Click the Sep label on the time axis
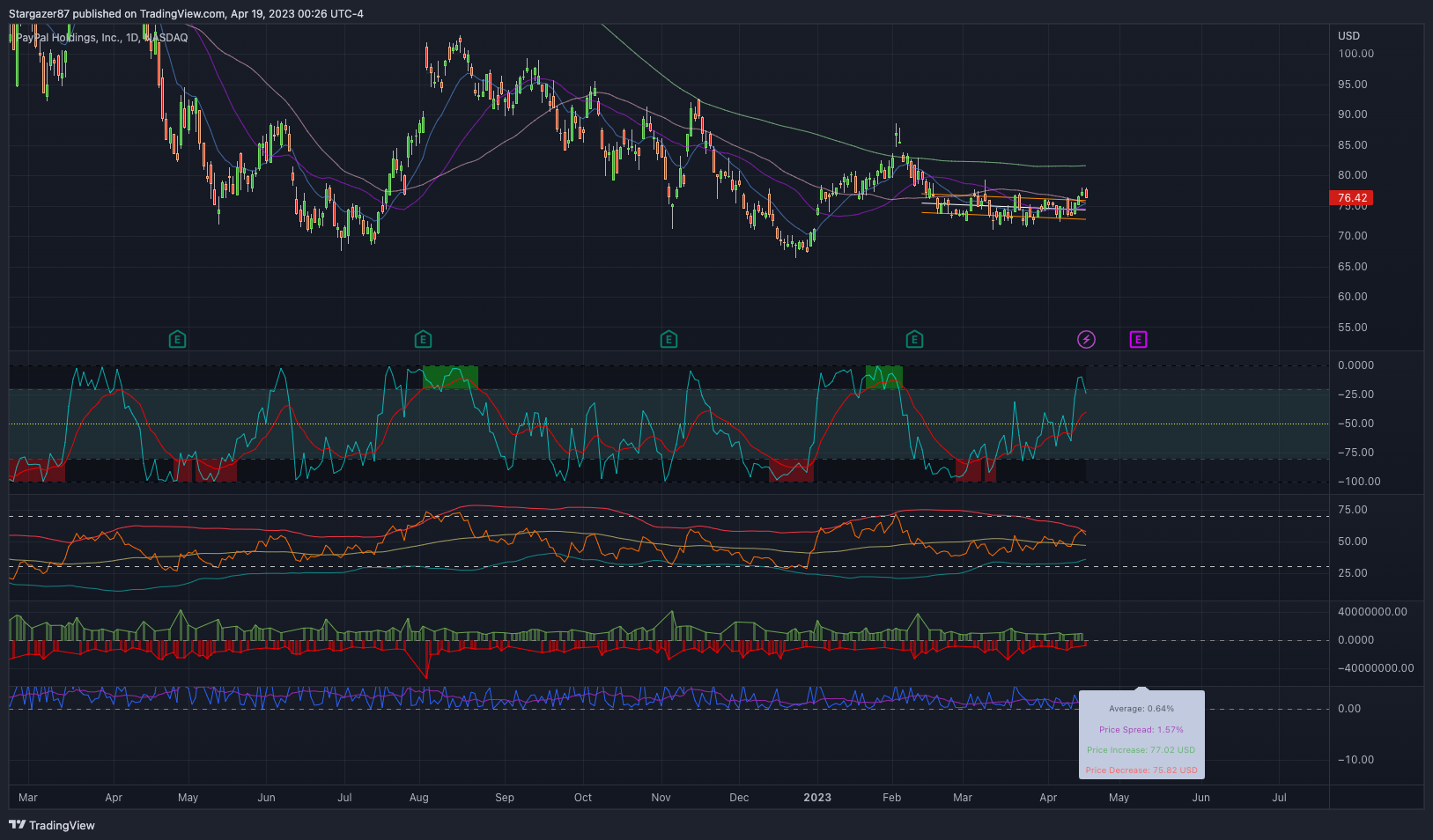This screenshot has width=1433, height=840. [505, 798]
